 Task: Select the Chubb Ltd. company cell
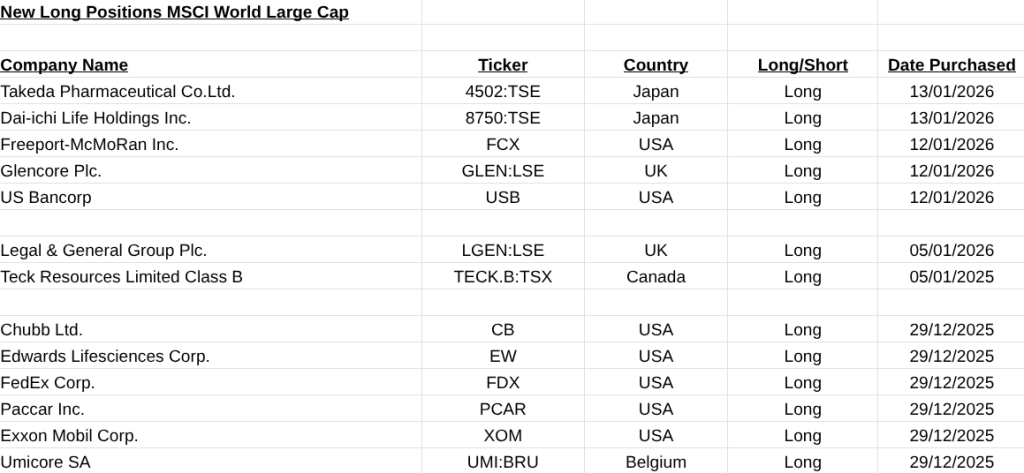point(42,330)
